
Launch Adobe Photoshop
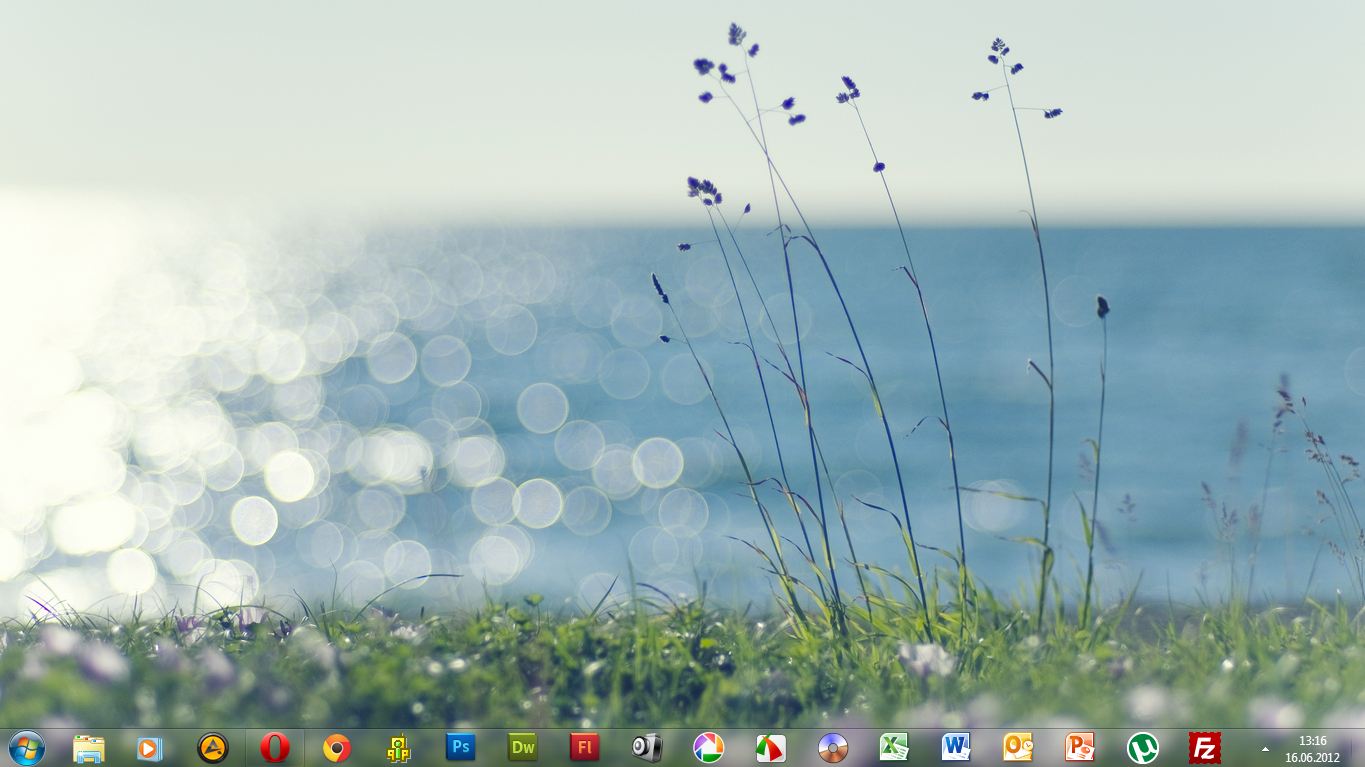[x=460, y=747]
